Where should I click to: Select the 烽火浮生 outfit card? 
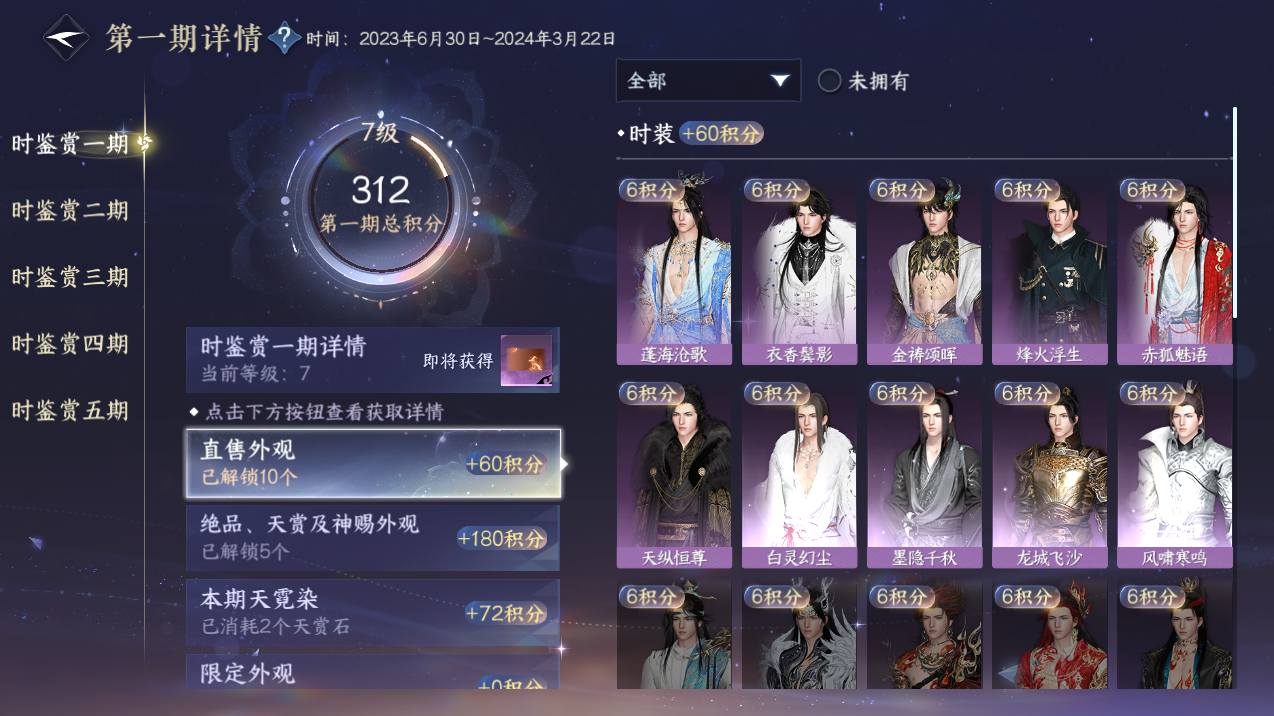point(1049,271)
